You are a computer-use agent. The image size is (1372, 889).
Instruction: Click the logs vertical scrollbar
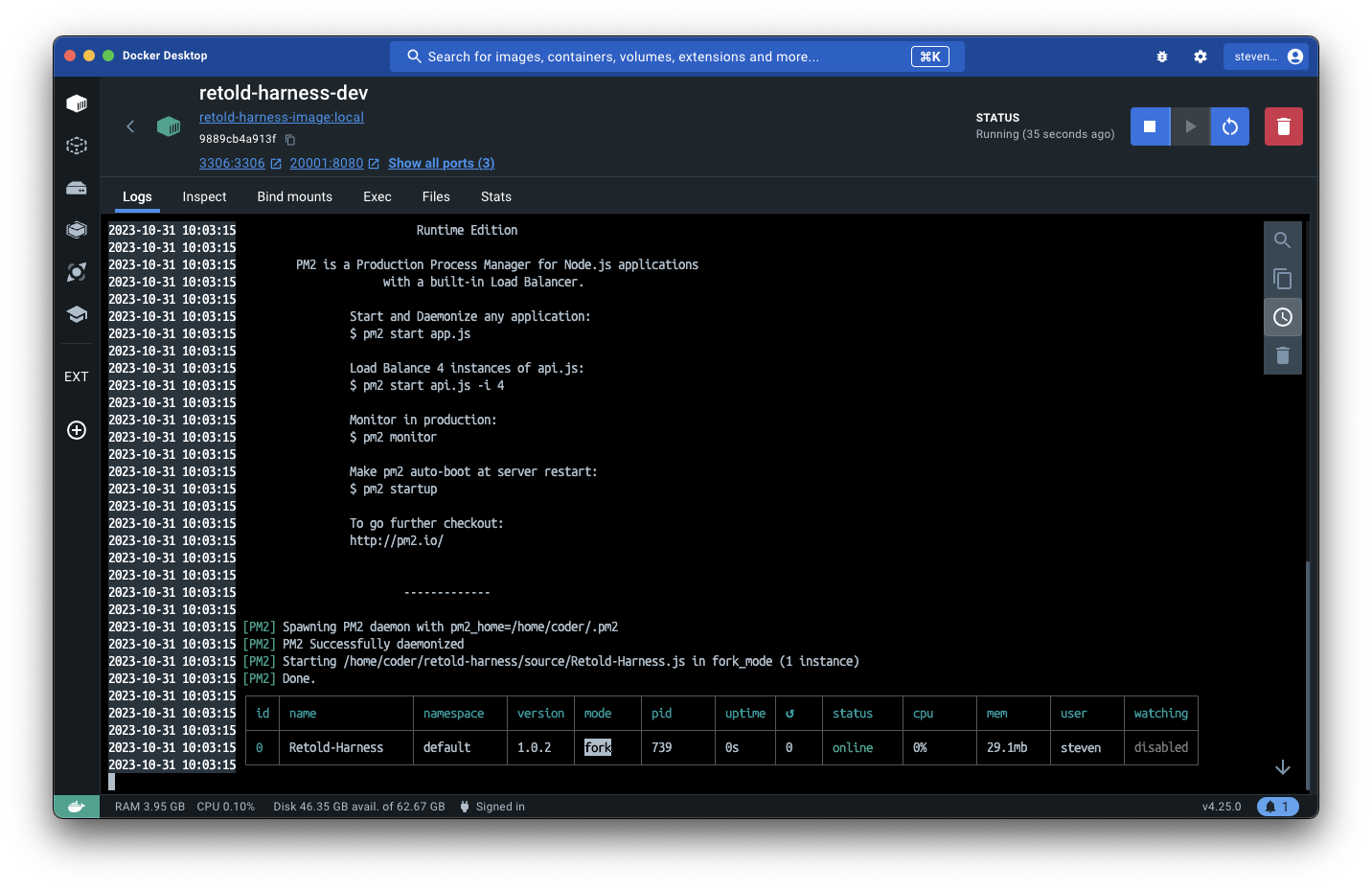pyautogui.click(x=1307, y=675)
